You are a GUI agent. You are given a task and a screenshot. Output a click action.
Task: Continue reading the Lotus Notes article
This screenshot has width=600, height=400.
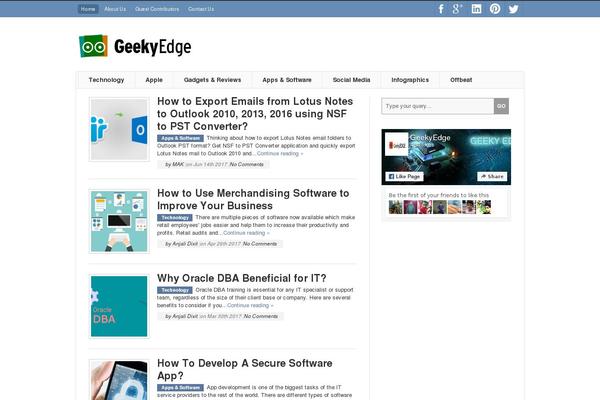[x=280, y=153]
